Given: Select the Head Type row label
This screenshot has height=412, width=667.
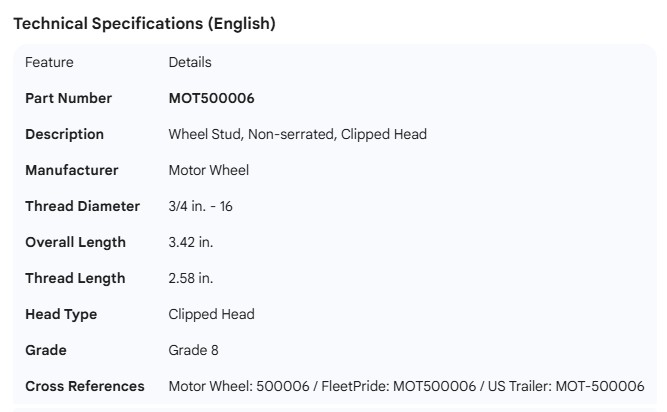Looking at the screenshot, I should pyautogui.click(x=61, y=314).
